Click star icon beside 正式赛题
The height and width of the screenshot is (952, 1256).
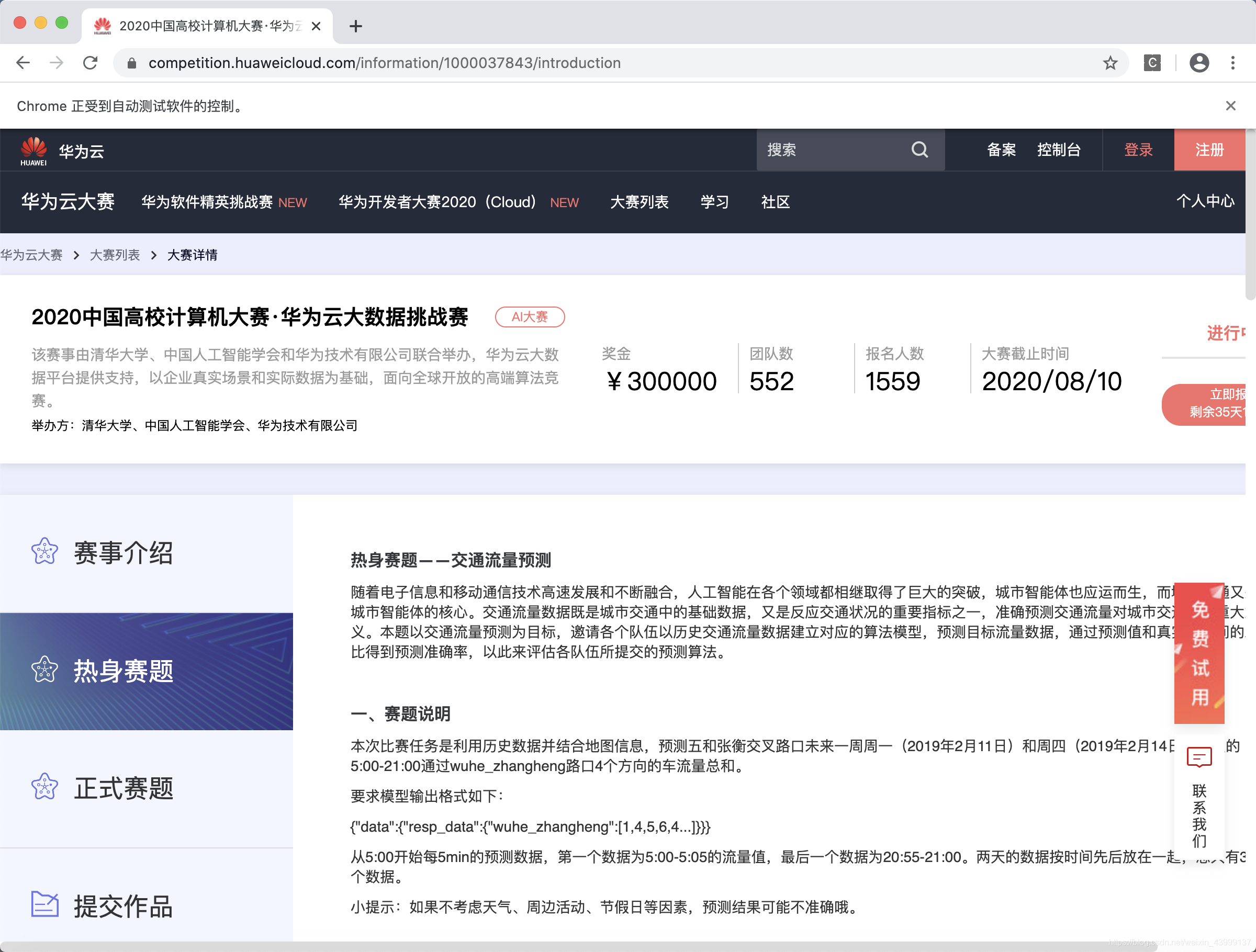point(44,787)
